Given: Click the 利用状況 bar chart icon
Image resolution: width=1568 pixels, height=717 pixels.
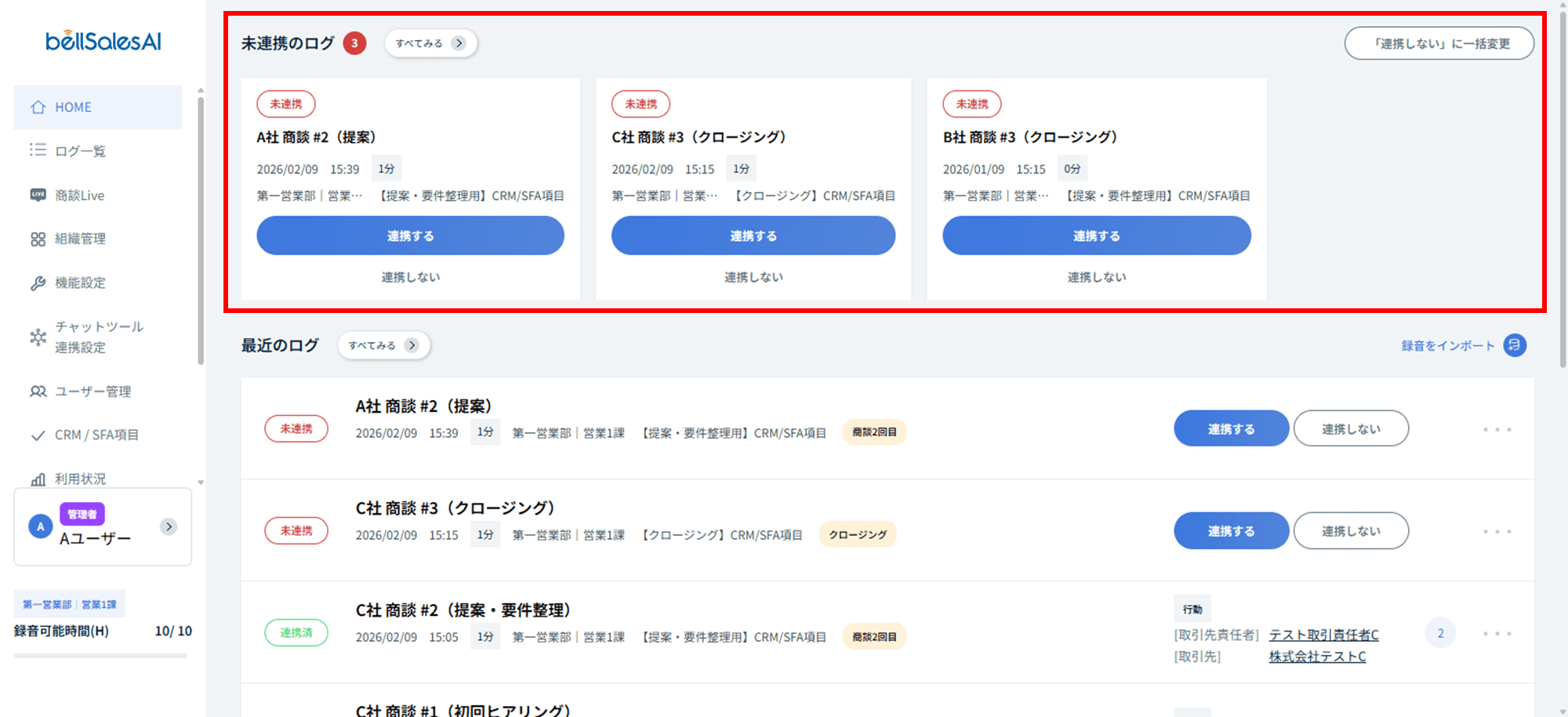Looking at the screenshot, I should tap(38, 479).
